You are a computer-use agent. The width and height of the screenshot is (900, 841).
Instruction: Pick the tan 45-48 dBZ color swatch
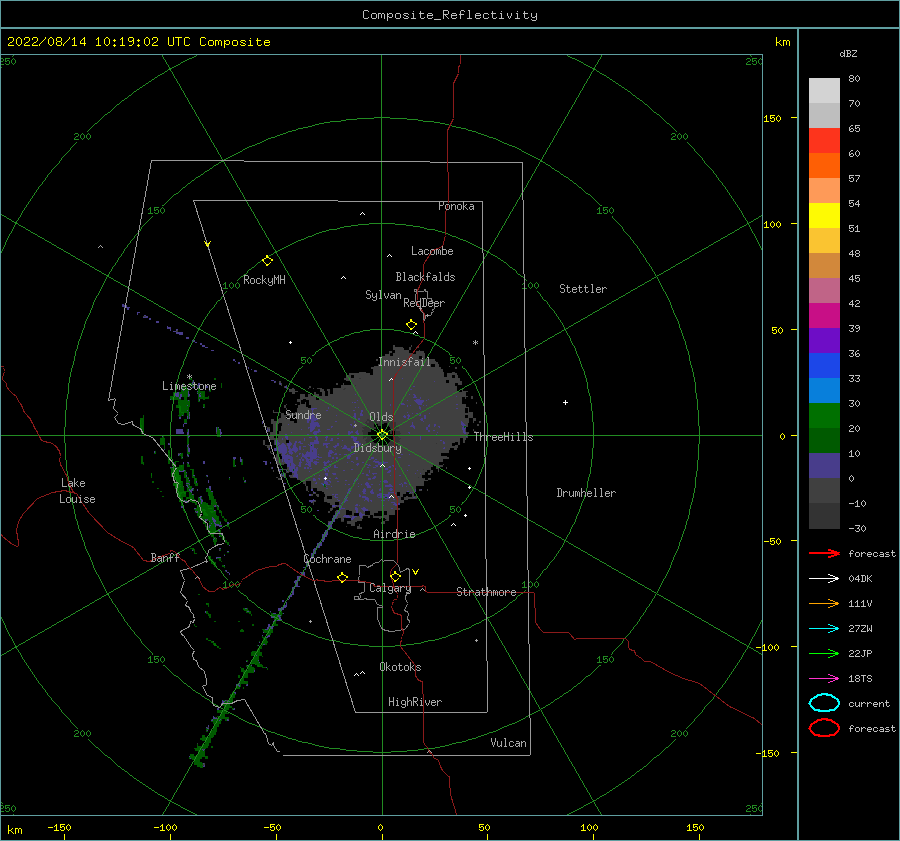[824, 266]
